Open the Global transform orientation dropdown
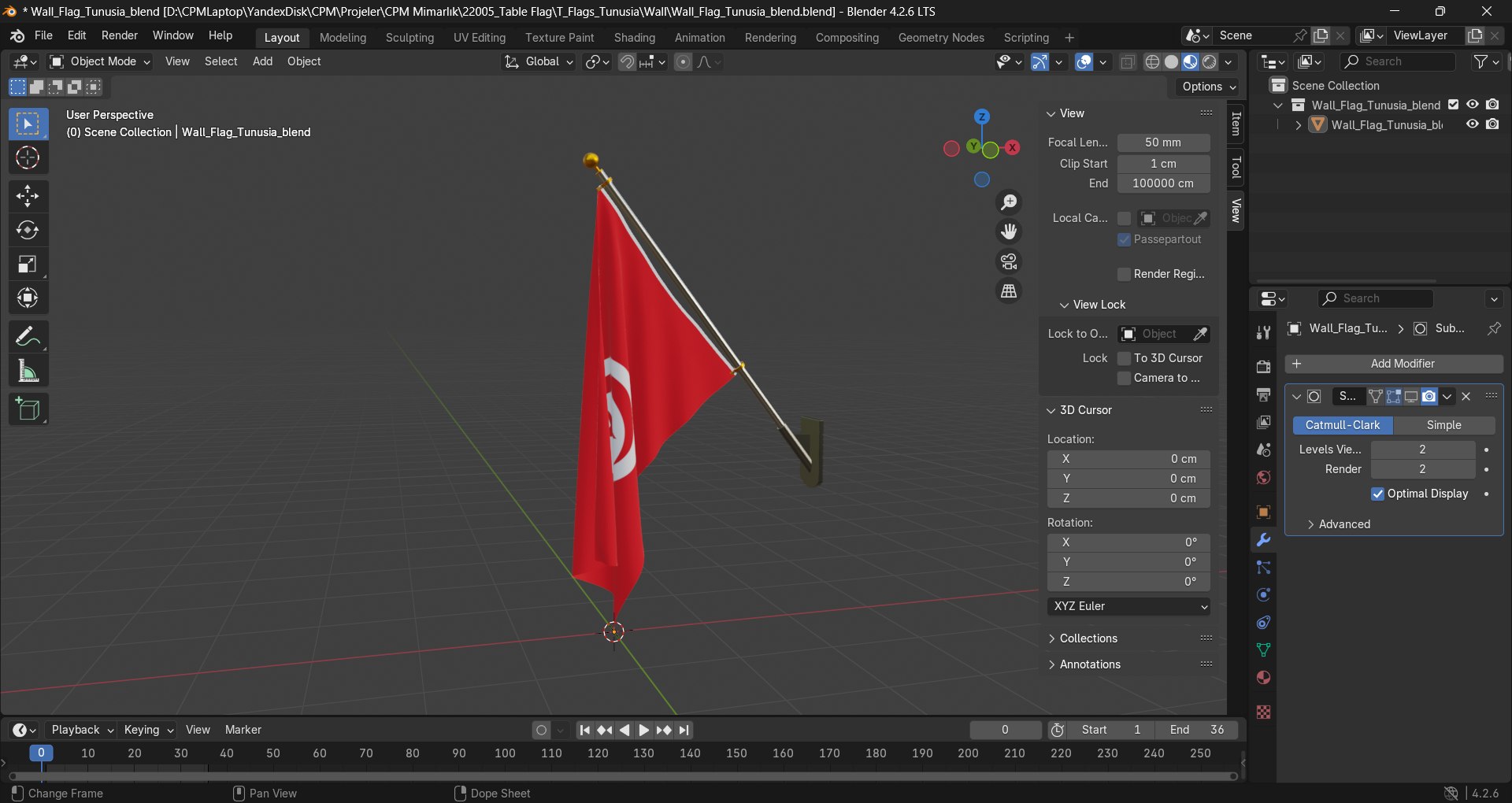This screenshot has height=803, width=1512. [539, 61]
